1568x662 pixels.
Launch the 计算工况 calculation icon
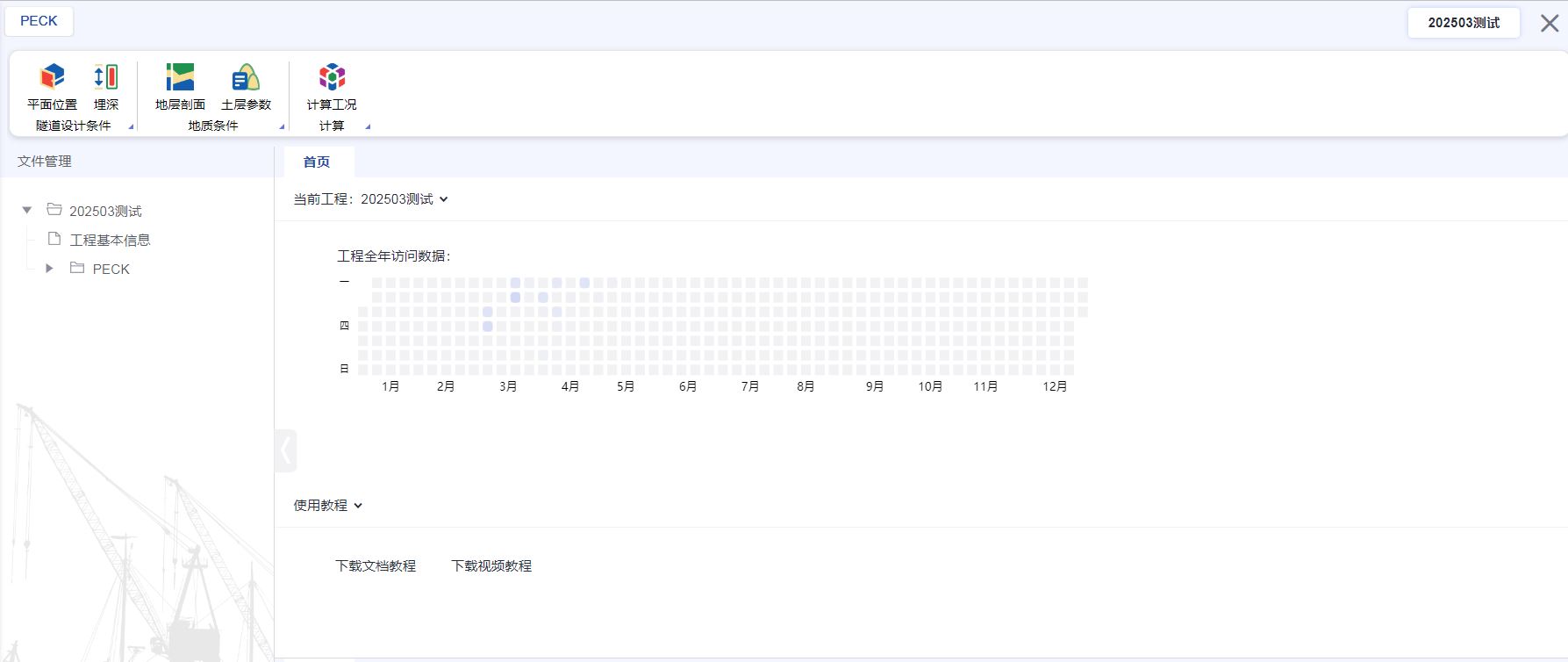(x=332, y=86)
